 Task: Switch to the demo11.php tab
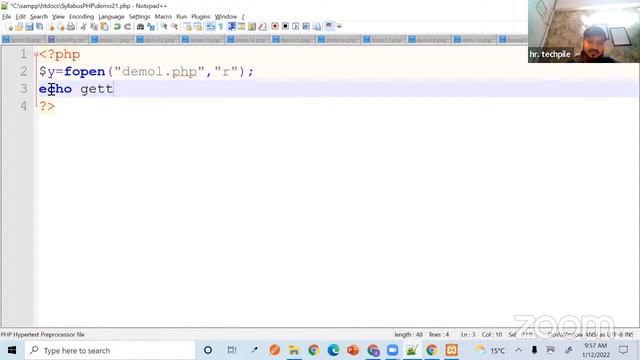pos(113,40)
